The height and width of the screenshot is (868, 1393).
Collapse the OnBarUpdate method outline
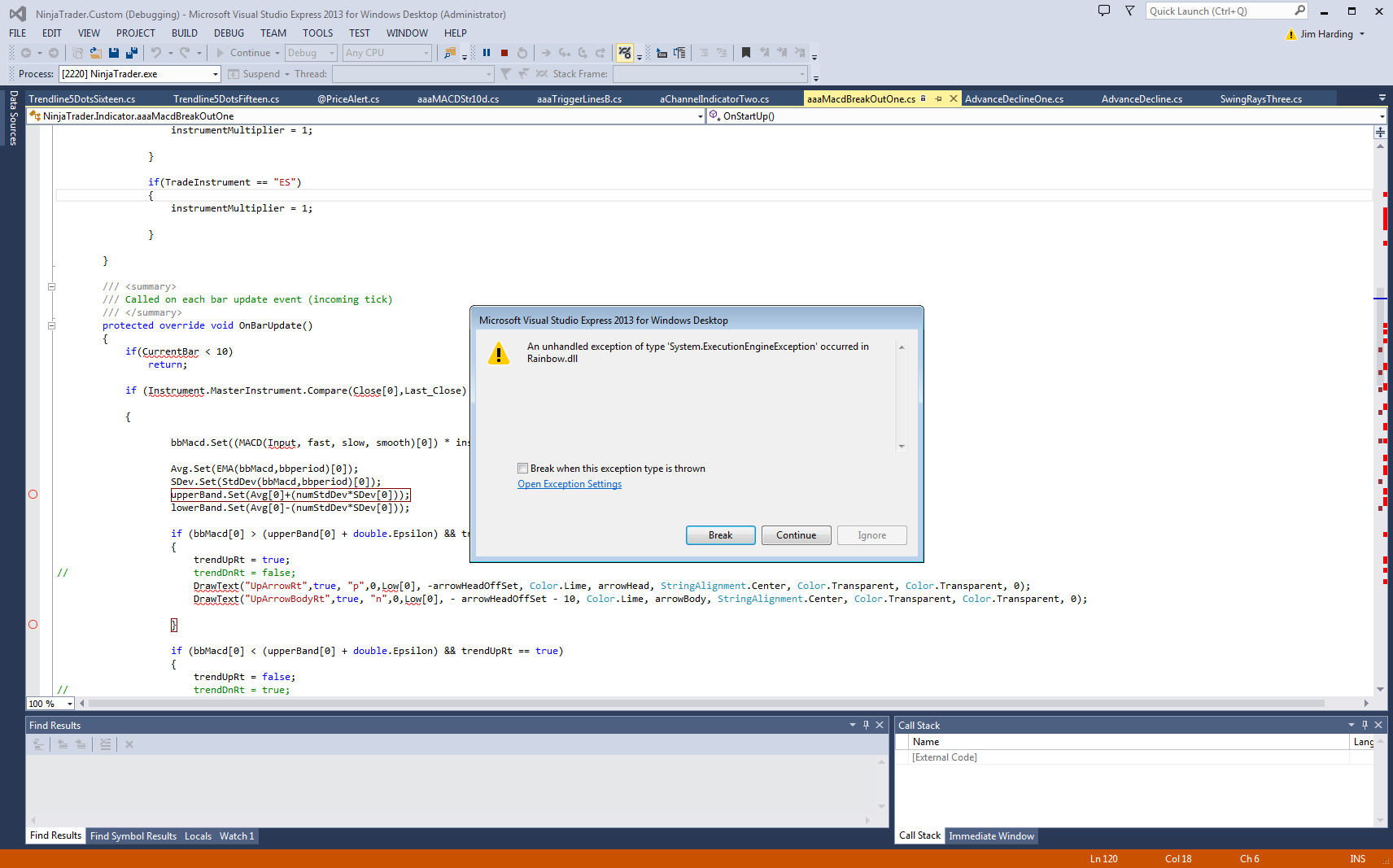[x=51, y=325]
